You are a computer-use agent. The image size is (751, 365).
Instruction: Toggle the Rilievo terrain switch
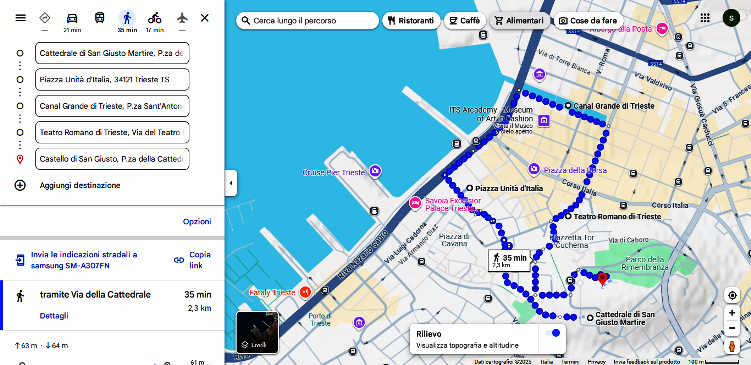pyautogui.click(x=553, y=333)
